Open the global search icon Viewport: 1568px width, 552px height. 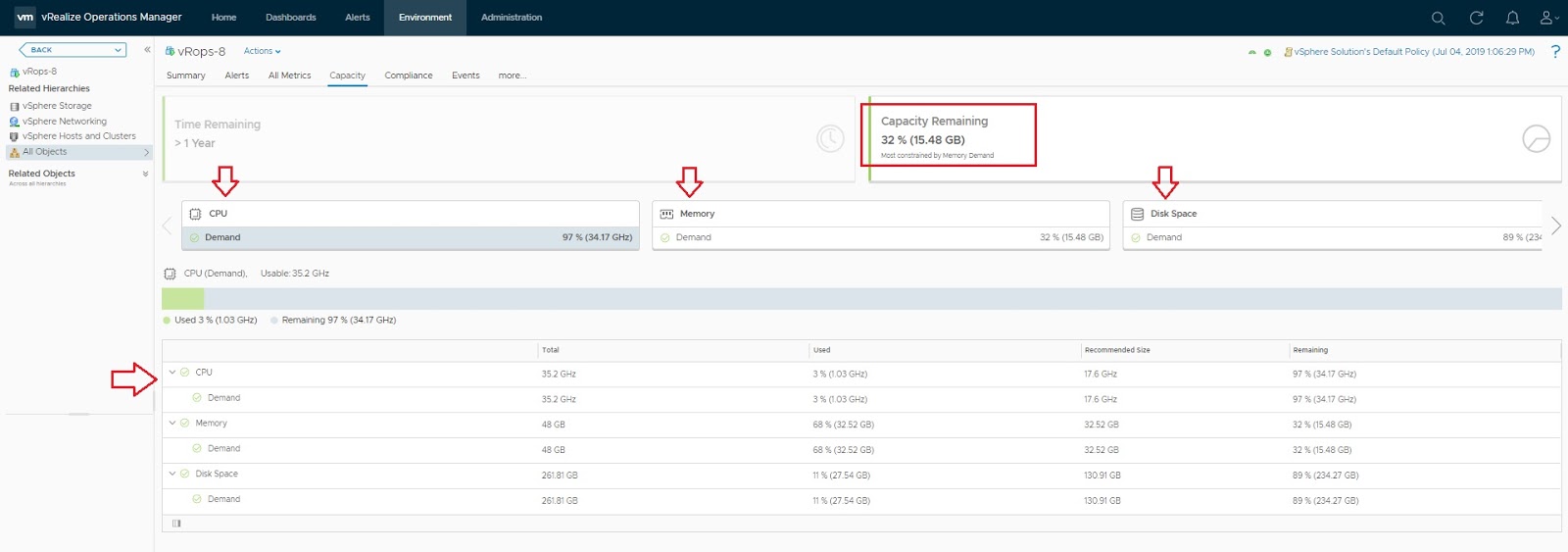point(1438,18)
